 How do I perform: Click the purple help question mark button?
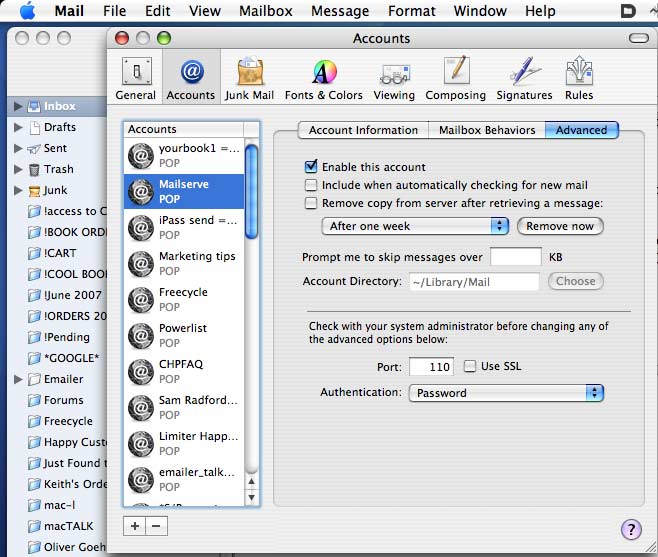click(631, 530)
